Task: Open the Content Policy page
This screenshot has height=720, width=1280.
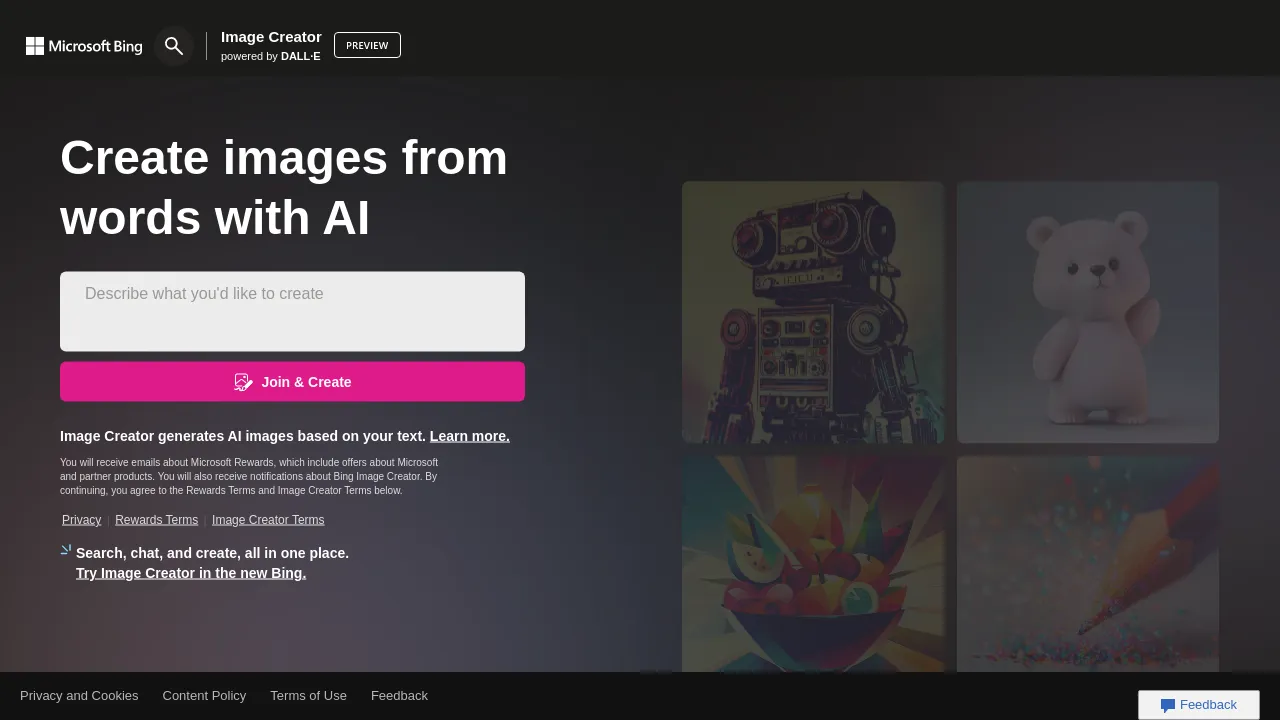Action: 204,695
